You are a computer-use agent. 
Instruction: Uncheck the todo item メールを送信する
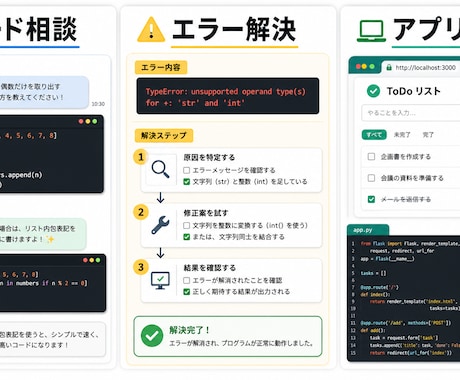(x=371, y=199)
